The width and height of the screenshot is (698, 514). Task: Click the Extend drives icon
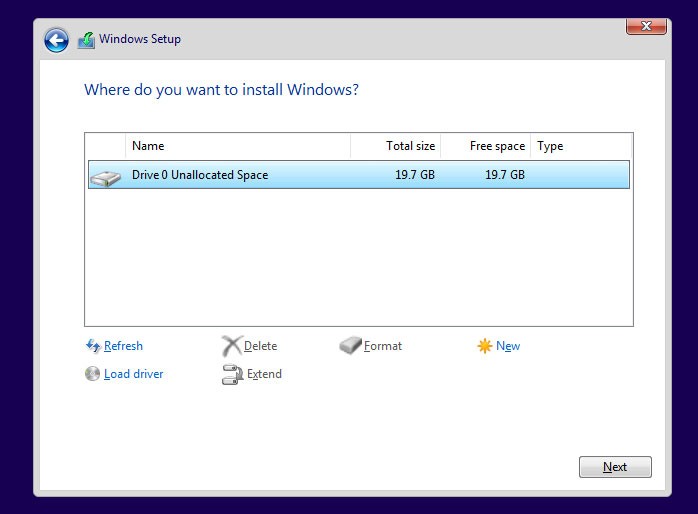pyautogui.click(x=232, y=374)
